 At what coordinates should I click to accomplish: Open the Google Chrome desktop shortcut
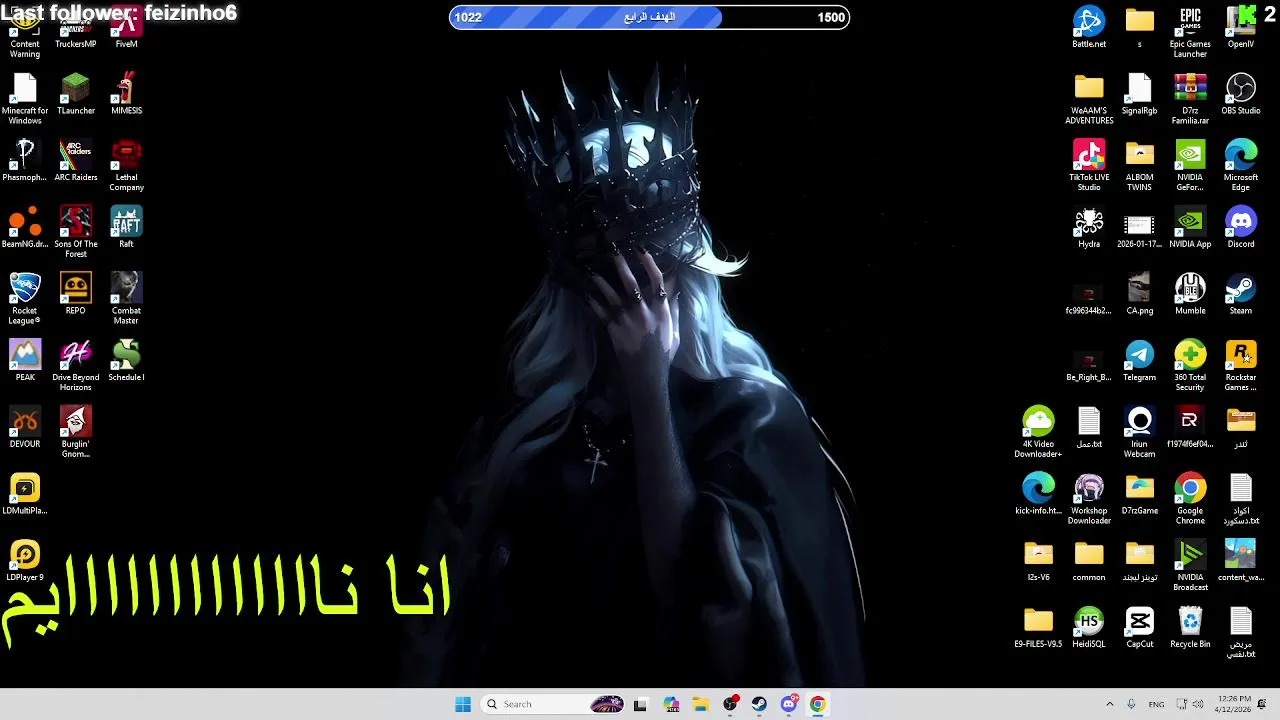(1190, 499)
